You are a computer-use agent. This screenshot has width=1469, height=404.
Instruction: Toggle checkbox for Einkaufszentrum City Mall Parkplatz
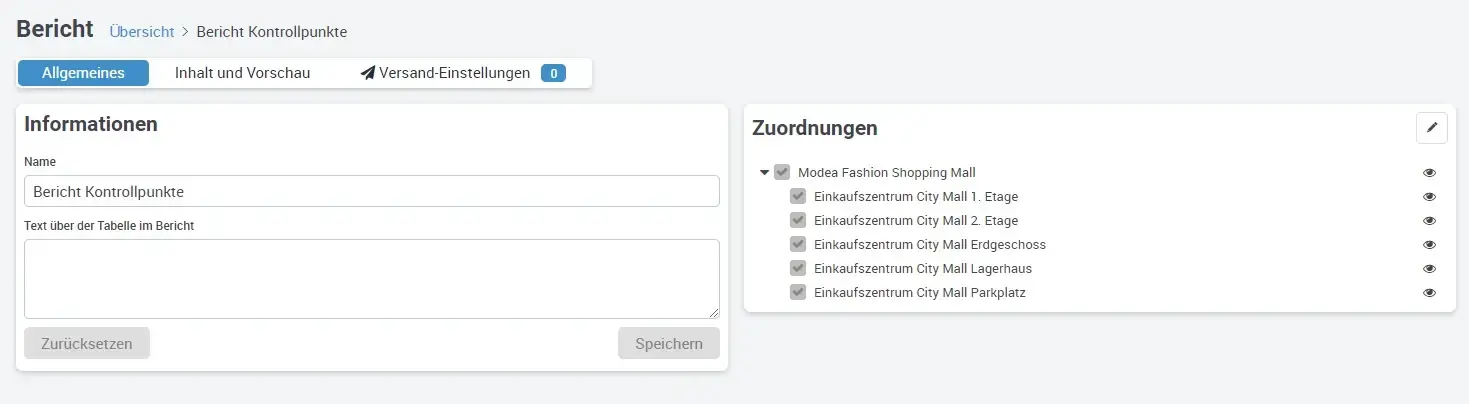point(798,292)
